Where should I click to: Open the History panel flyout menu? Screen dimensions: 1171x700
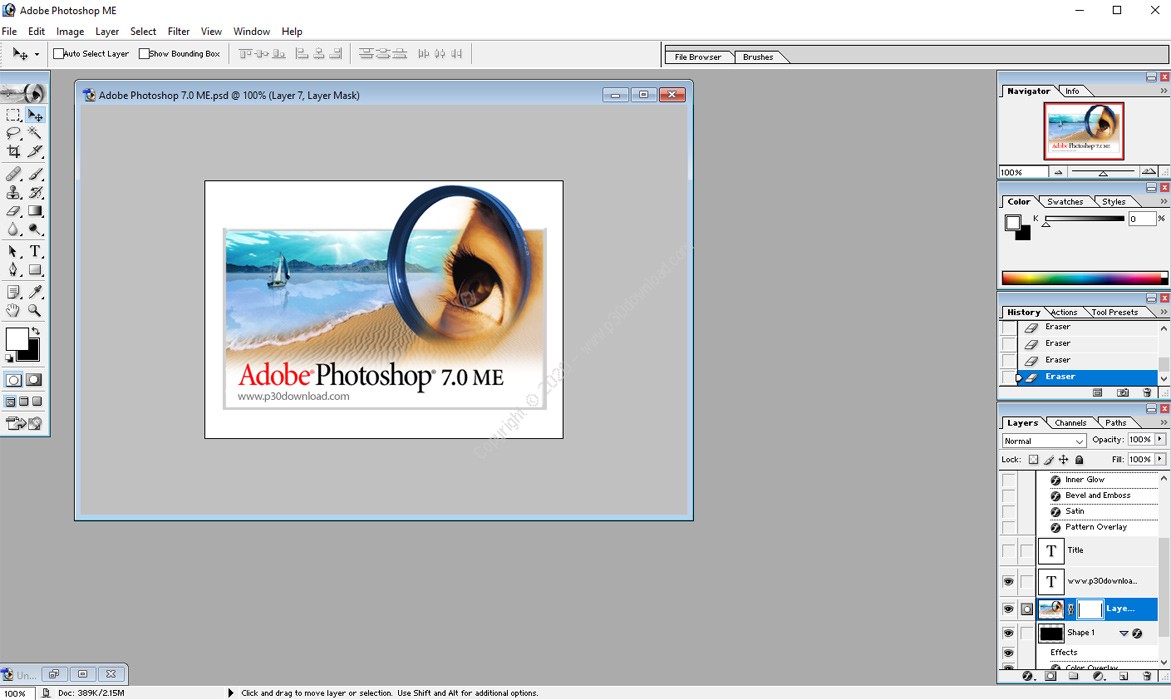pyautogui.click(x=1164, y=312)
